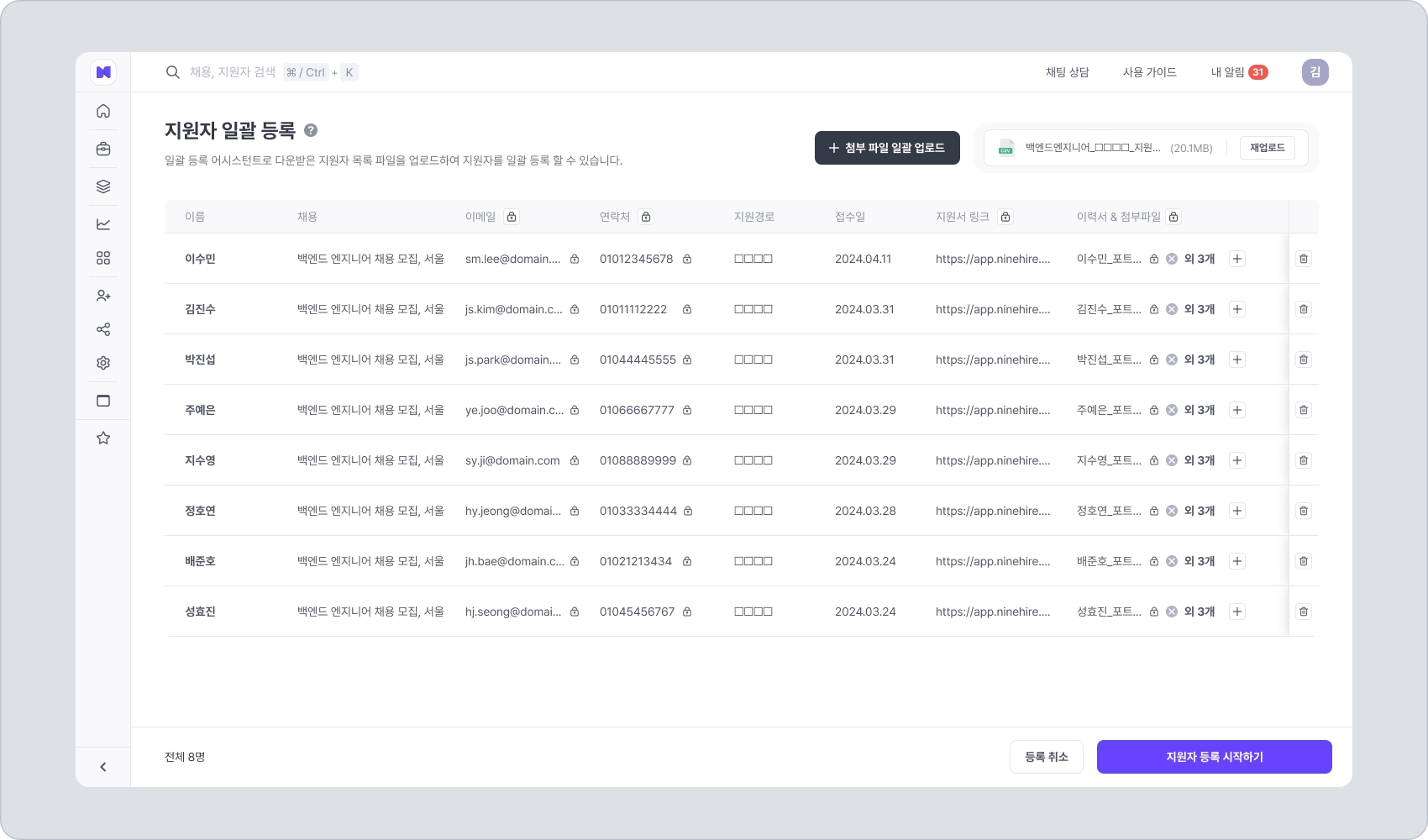Delete the 지수영 row with trash icon
Image resolution: width=1428 pixels, height=840 pixels.
[x=1304, y=460]
